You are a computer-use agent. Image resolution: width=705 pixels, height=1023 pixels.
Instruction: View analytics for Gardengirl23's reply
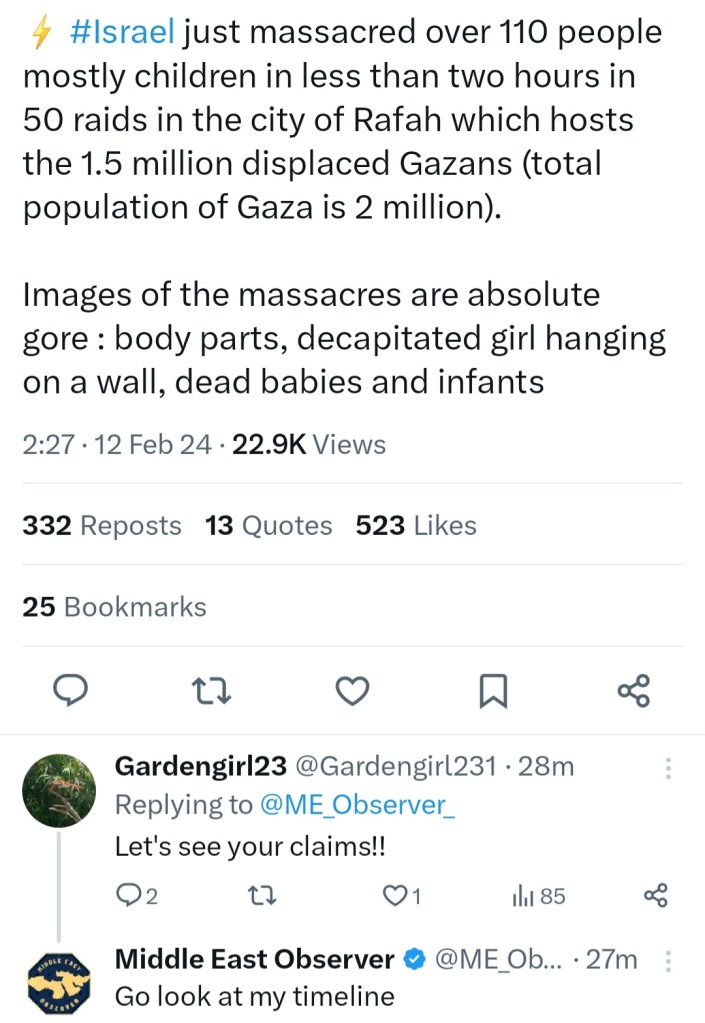point(538,896)
